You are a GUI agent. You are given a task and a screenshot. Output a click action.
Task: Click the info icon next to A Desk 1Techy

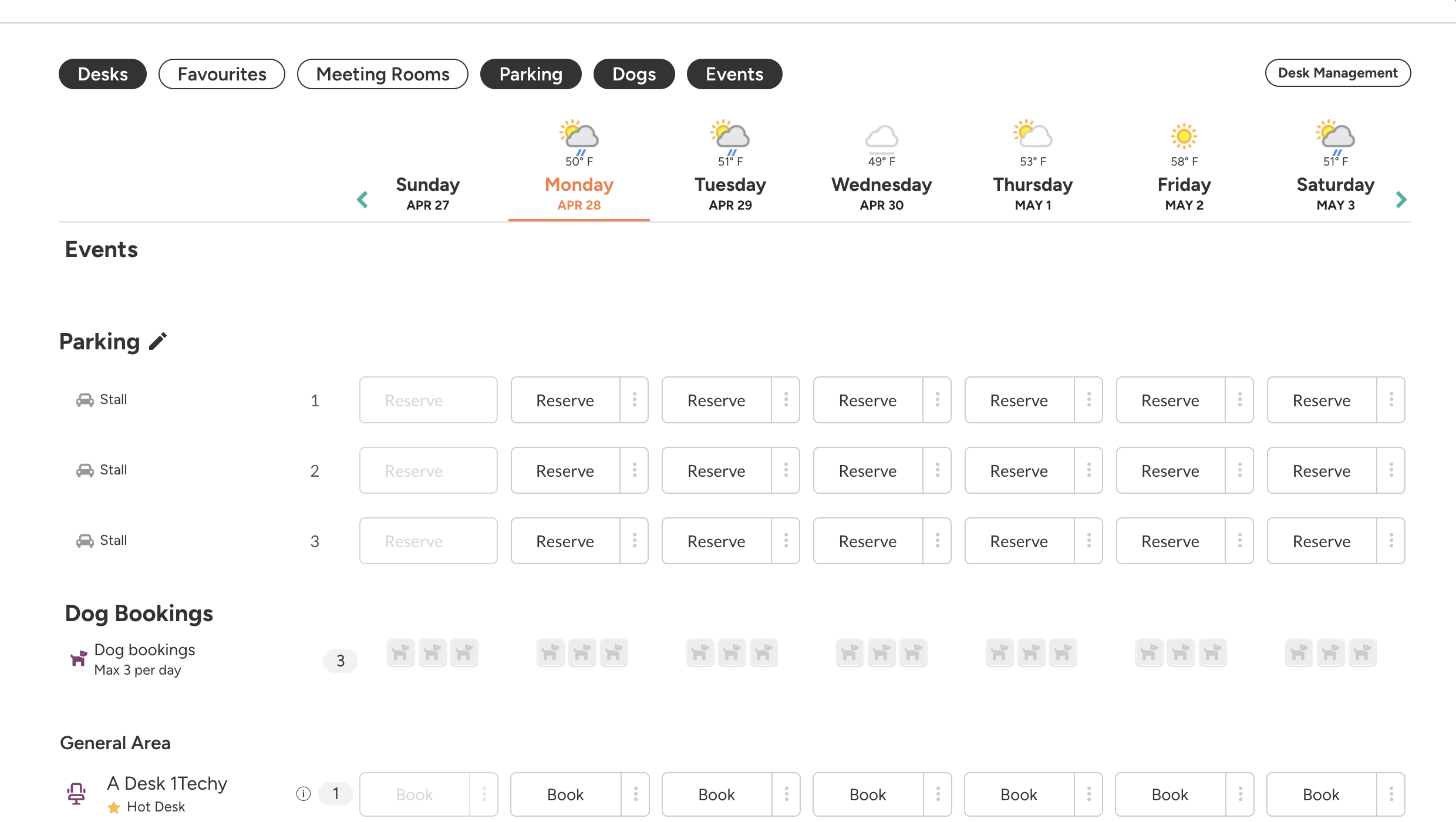click(303, 794)
